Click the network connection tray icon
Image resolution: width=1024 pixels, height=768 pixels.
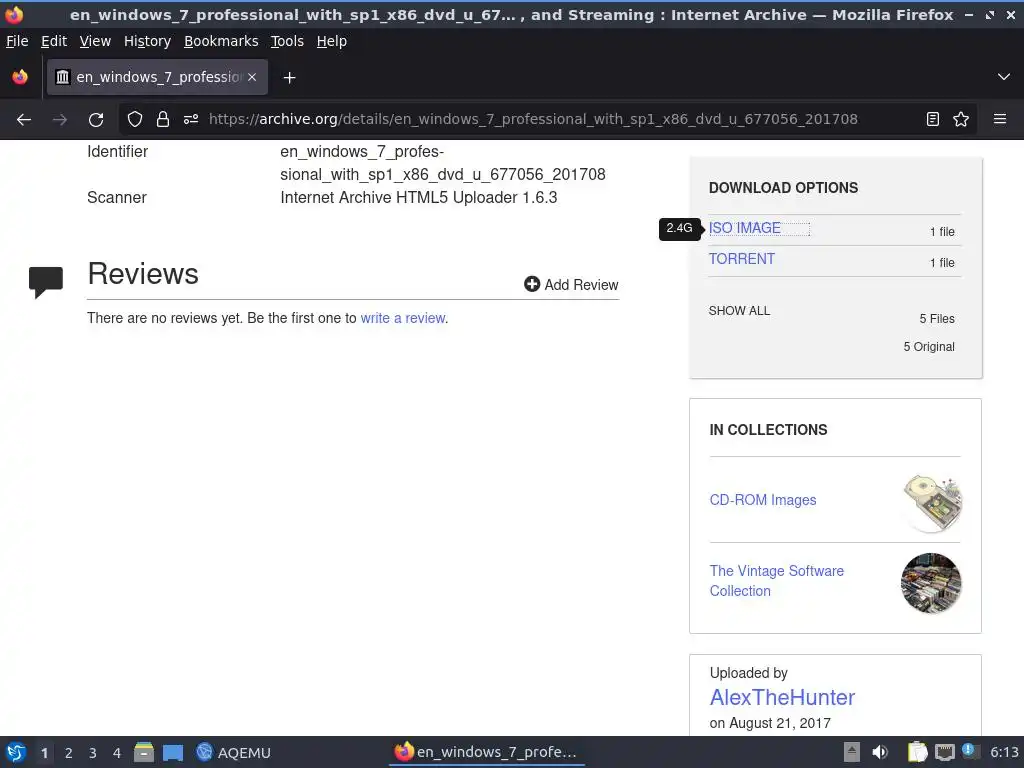(x=944, y=752)
